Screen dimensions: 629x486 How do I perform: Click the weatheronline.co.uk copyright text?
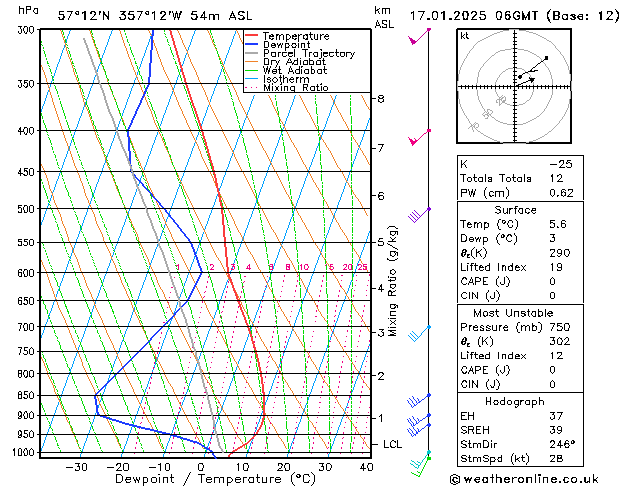pos(524,479)
